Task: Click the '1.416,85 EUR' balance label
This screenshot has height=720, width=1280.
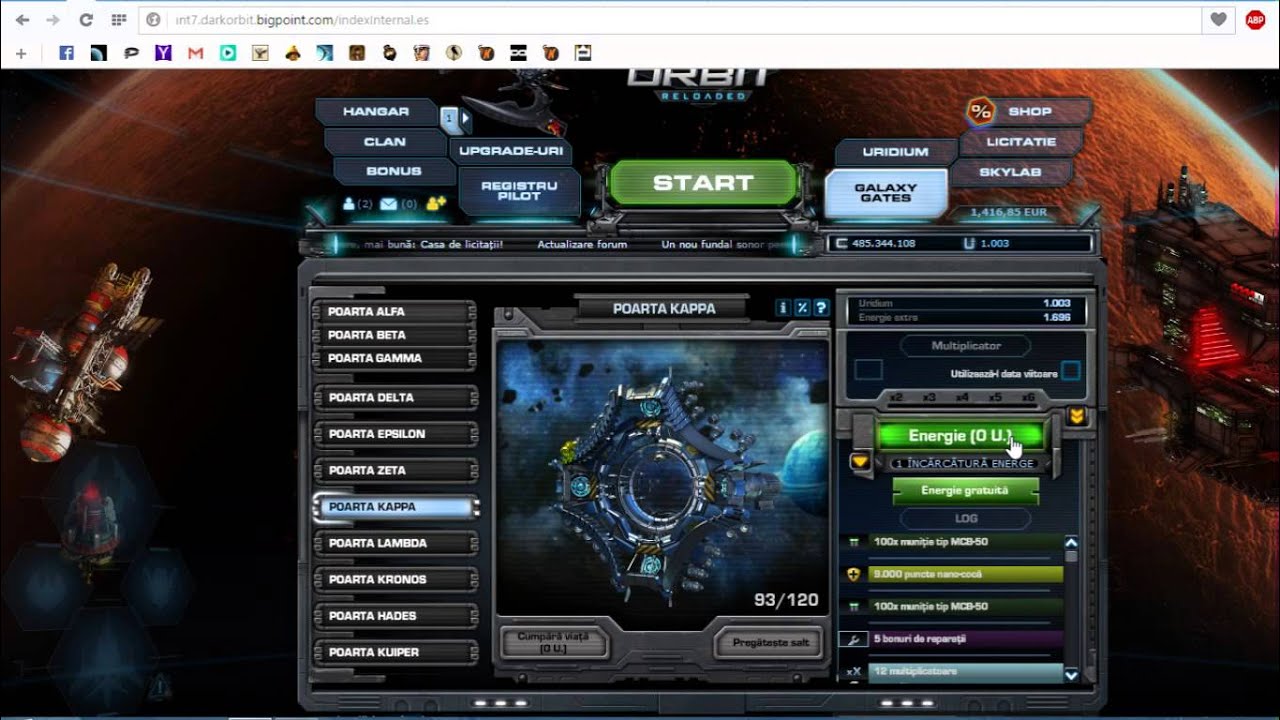Action: point(1010,213)
